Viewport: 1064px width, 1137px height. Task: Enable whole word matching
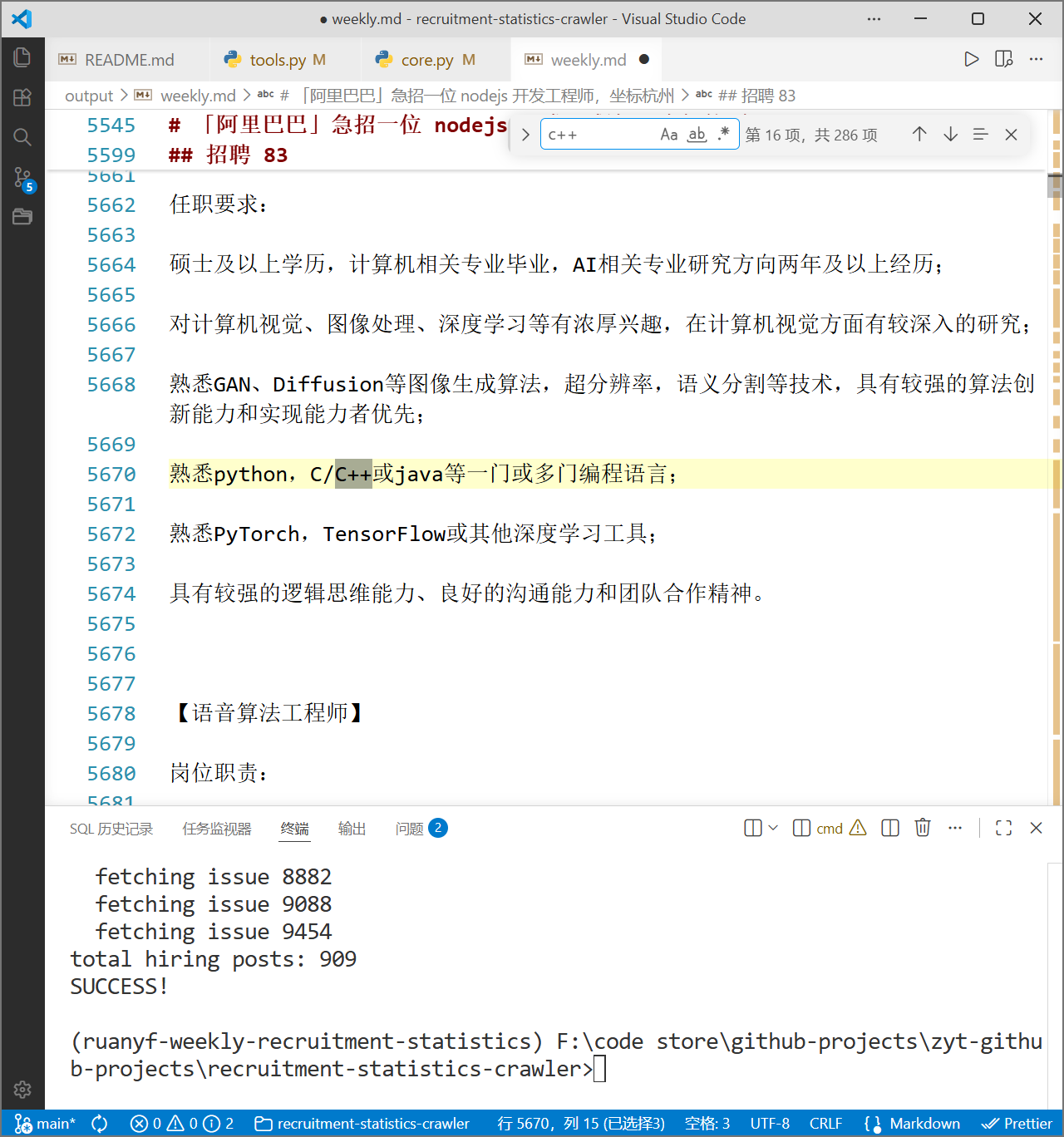click(x=697, y=134)
